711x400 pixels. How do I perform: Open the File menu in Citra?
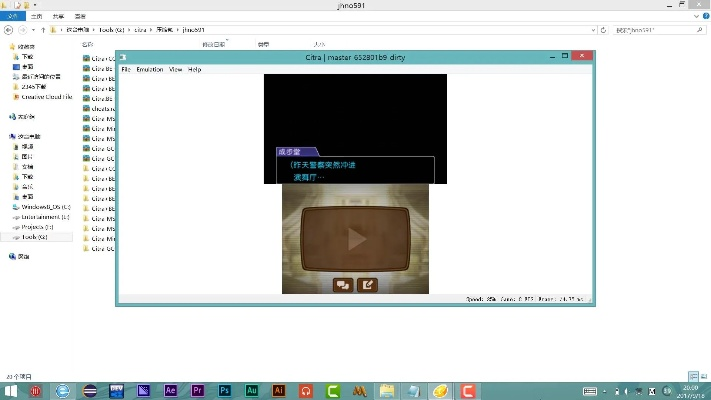[x=126, y=70]
